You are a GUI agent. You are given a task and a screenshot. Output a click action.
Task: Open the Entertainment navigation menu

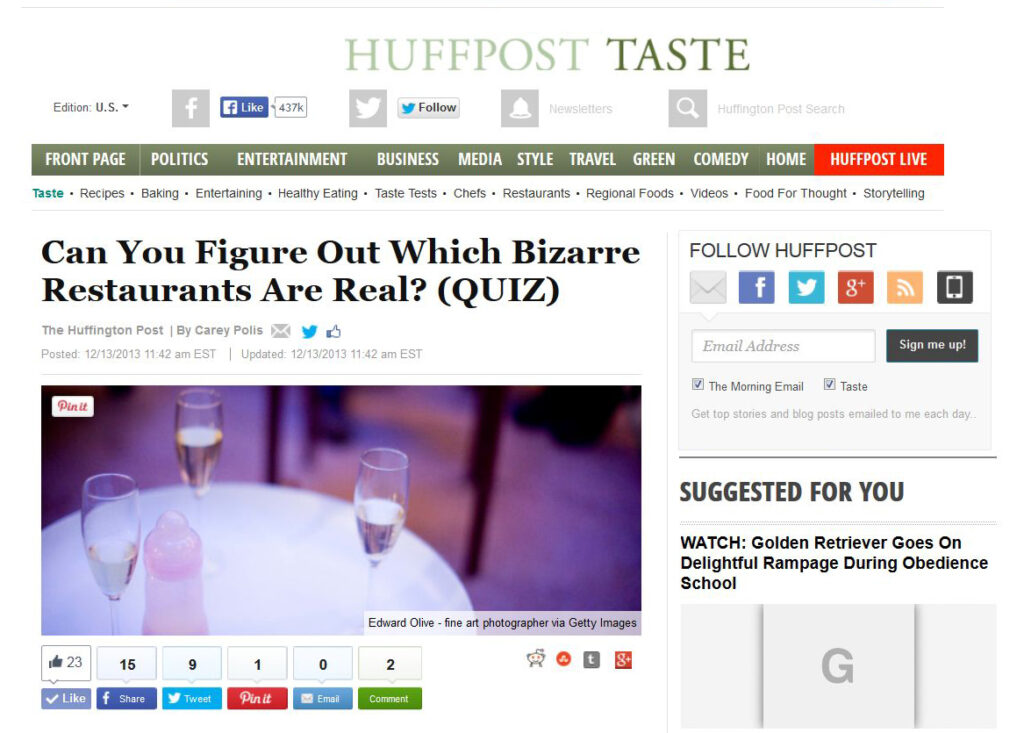point(292,159)
